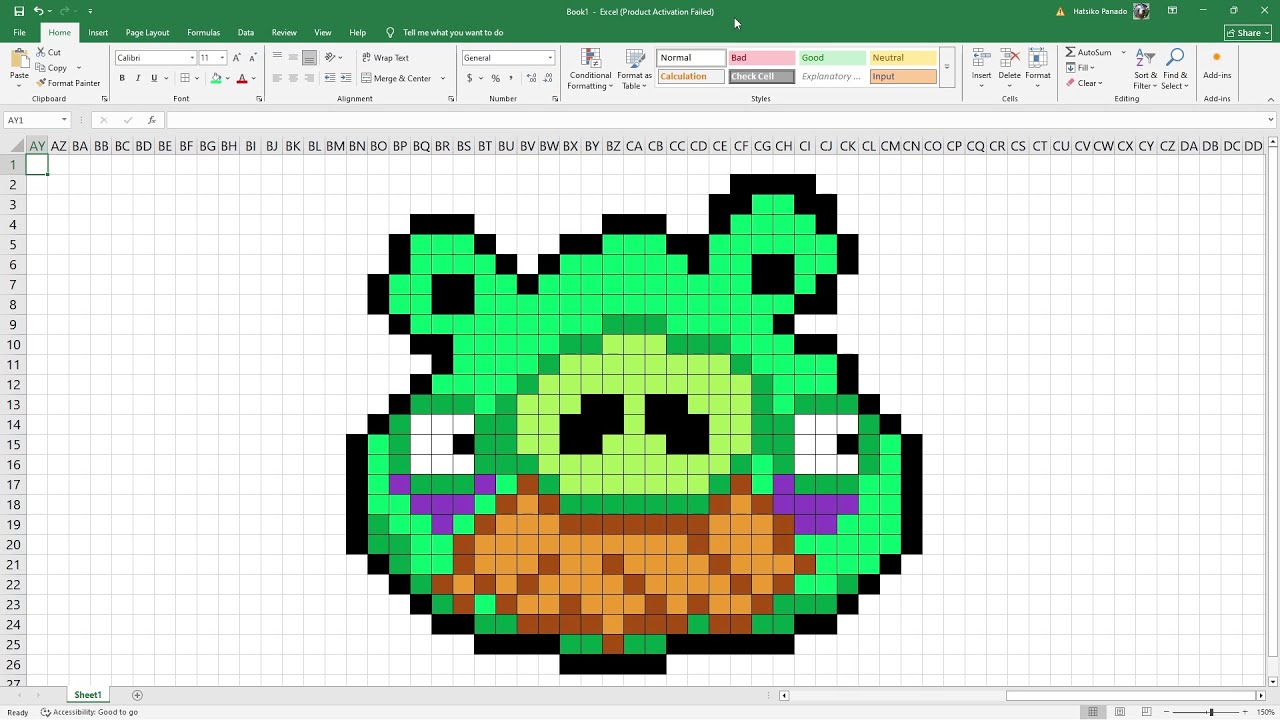Click Increase Decimal icon

point(530,78)
